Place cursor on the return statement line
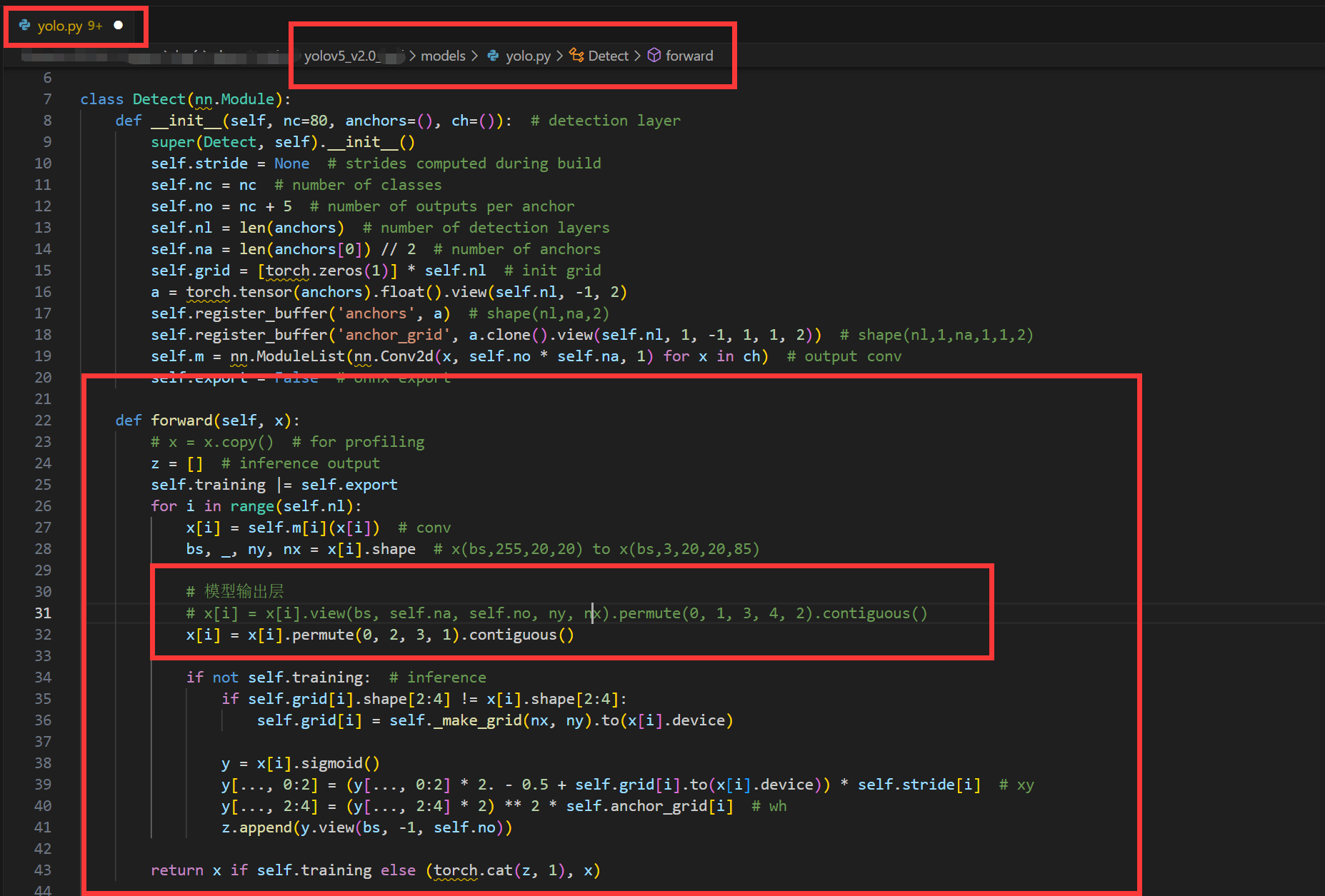Screen dimensions: 1325x896 click(x=376, y=870)
